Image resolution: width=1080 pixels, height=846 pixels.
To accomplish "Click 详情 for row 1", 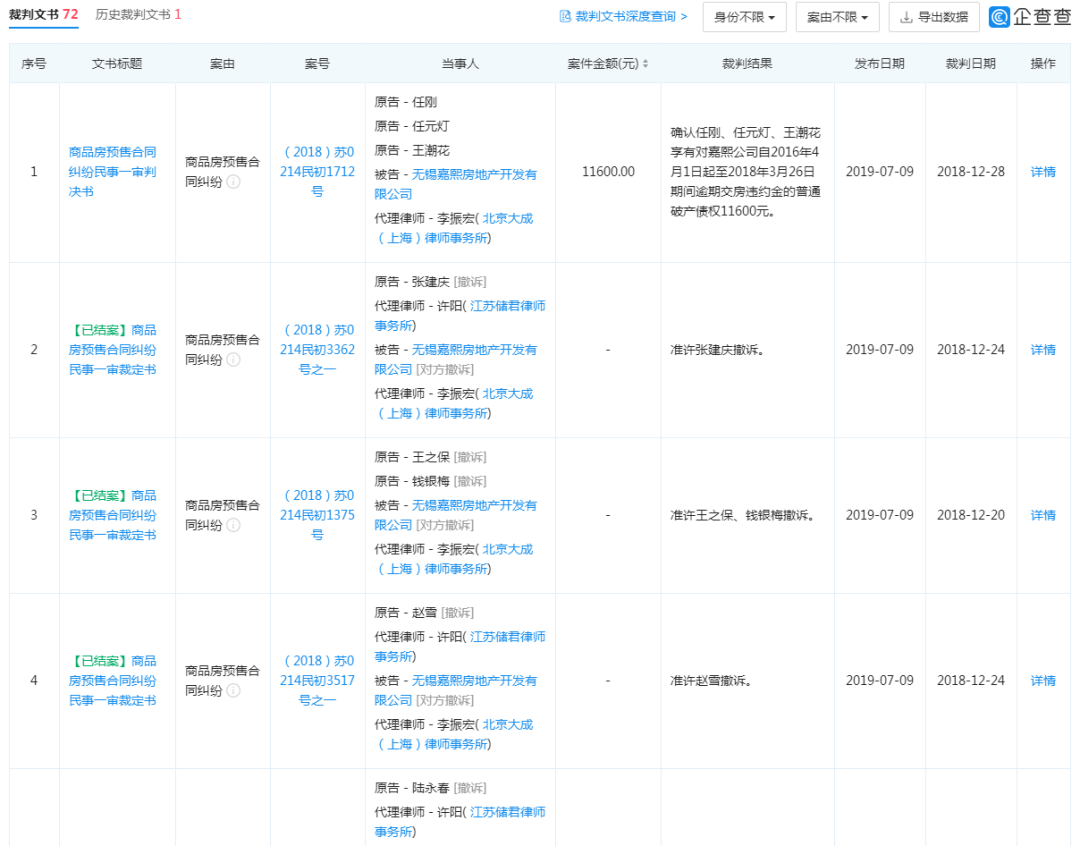I will coord(1043,172).
